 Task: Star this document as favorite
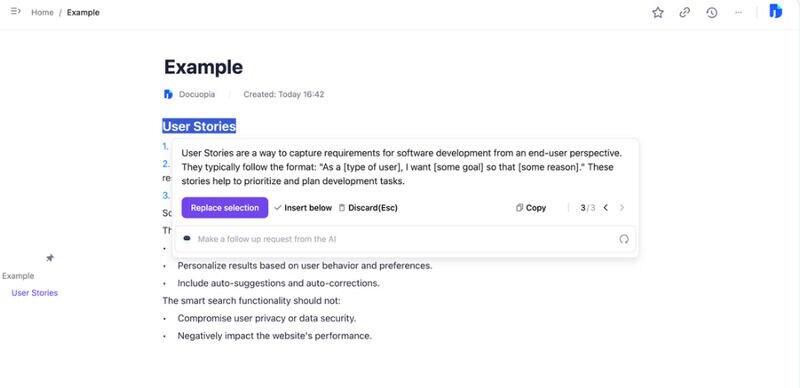tap(658, 13)
